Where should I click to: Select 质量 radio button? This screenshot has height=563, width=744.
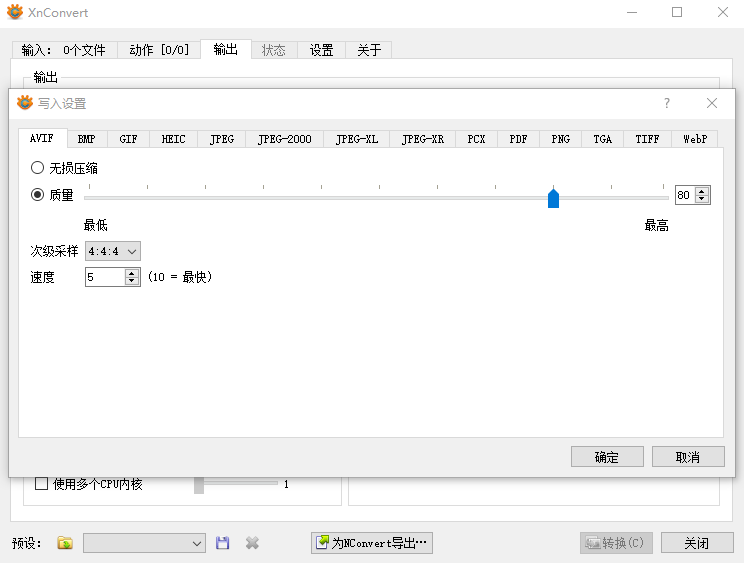click(x=37, y=195)
